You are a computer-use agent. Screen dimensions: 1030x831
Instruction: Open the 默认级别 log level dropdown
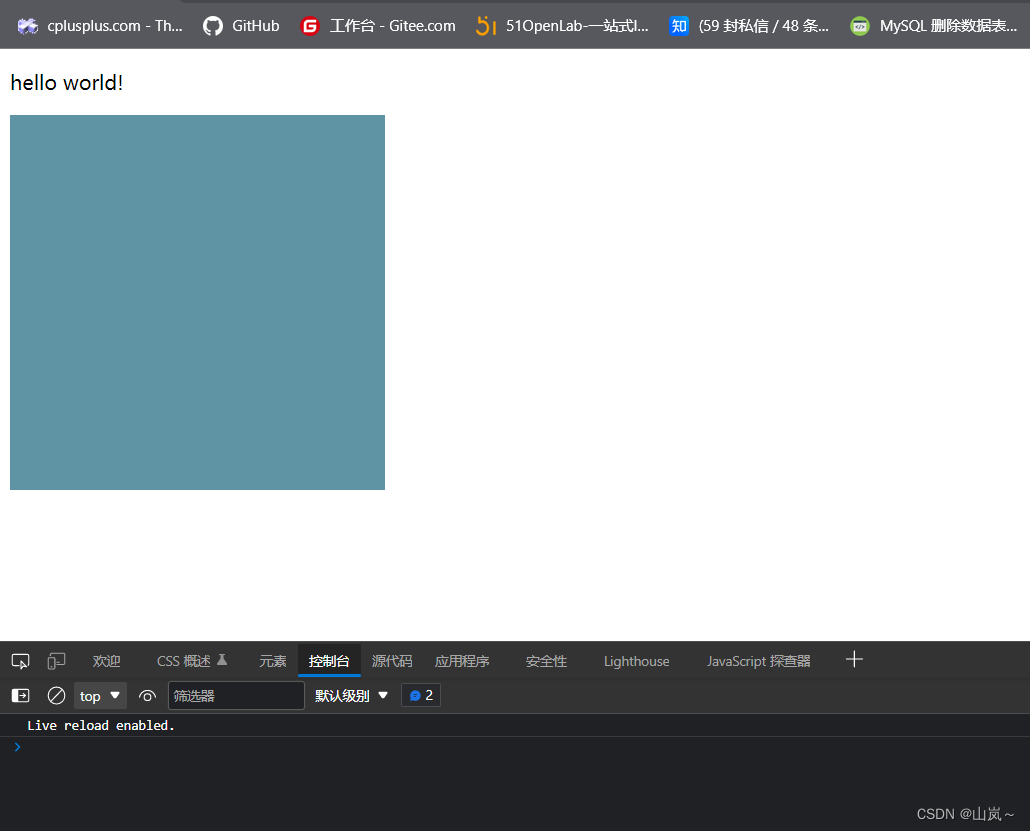click(351, 696)
